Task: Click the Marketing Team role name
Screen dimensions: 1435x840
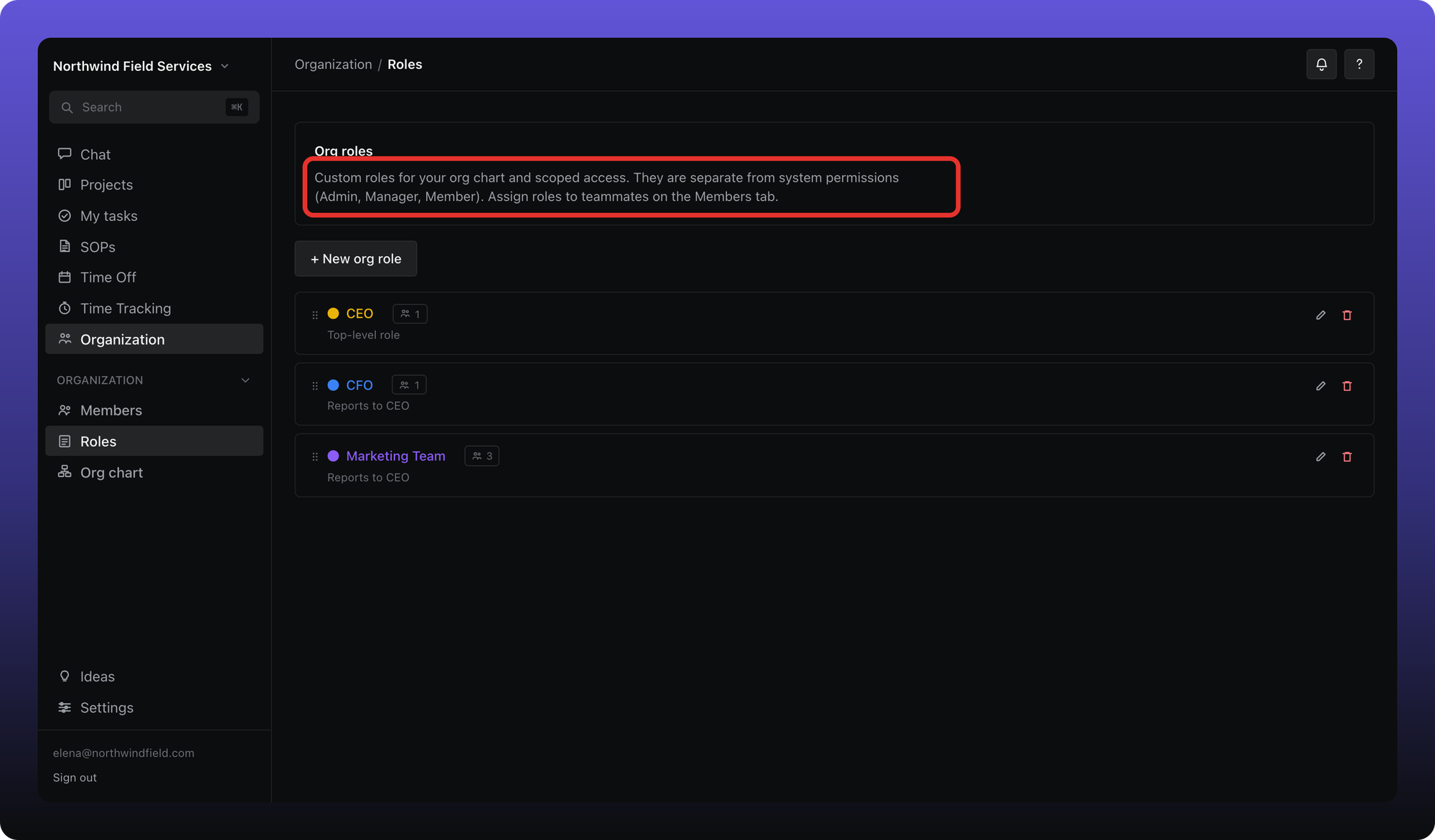Action: coord(395,456)
